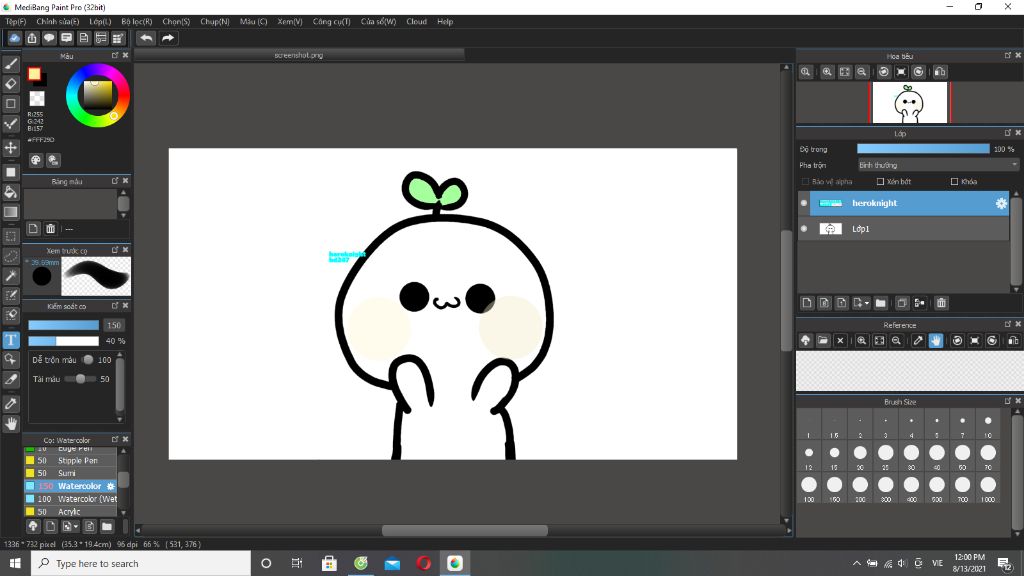The height and width of the screenshot is (576, 1024).
Task: Select the Bucket fill tool
Action: (x=10, y=192)
